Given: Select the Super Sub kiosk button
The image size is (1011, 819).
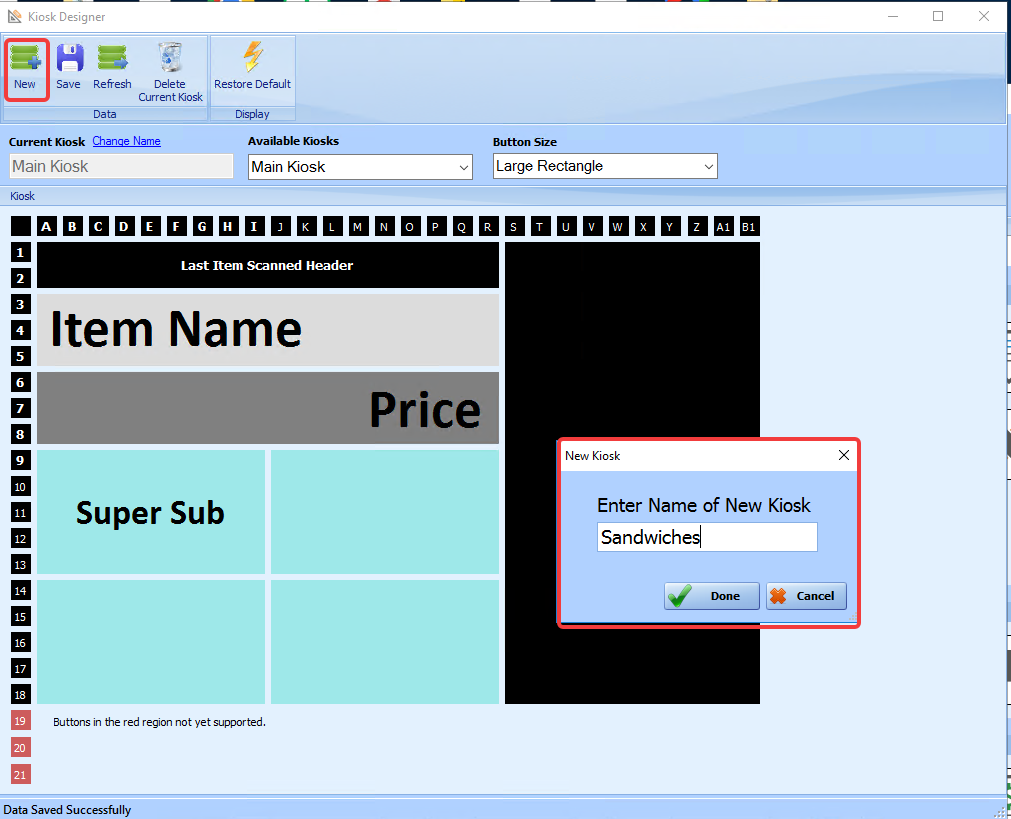Looking at the screenshot, I should (151, 512).
